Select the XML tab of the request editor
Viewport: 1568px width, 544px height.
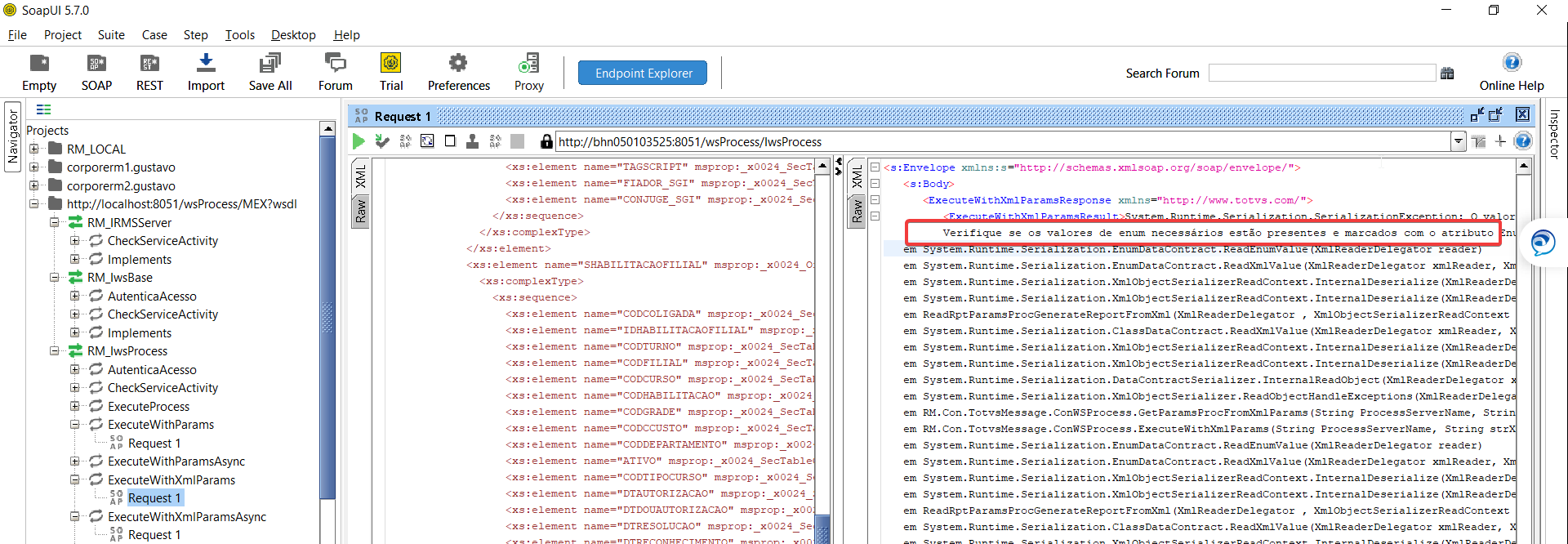(x=360, y=177)
